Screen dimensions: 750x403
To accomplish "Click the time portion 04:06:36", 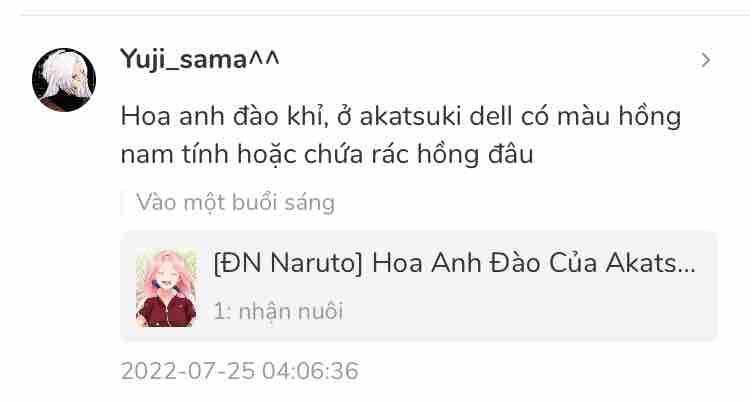I will pos(310,371).
